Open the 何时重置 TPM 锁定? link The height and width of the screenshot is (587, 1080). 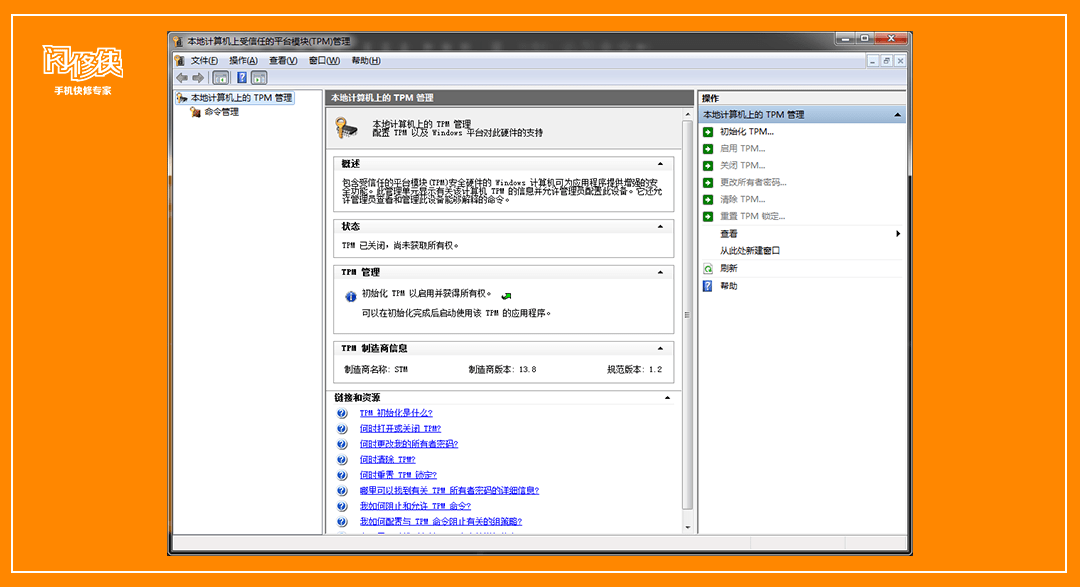click(x=398, y=475)
